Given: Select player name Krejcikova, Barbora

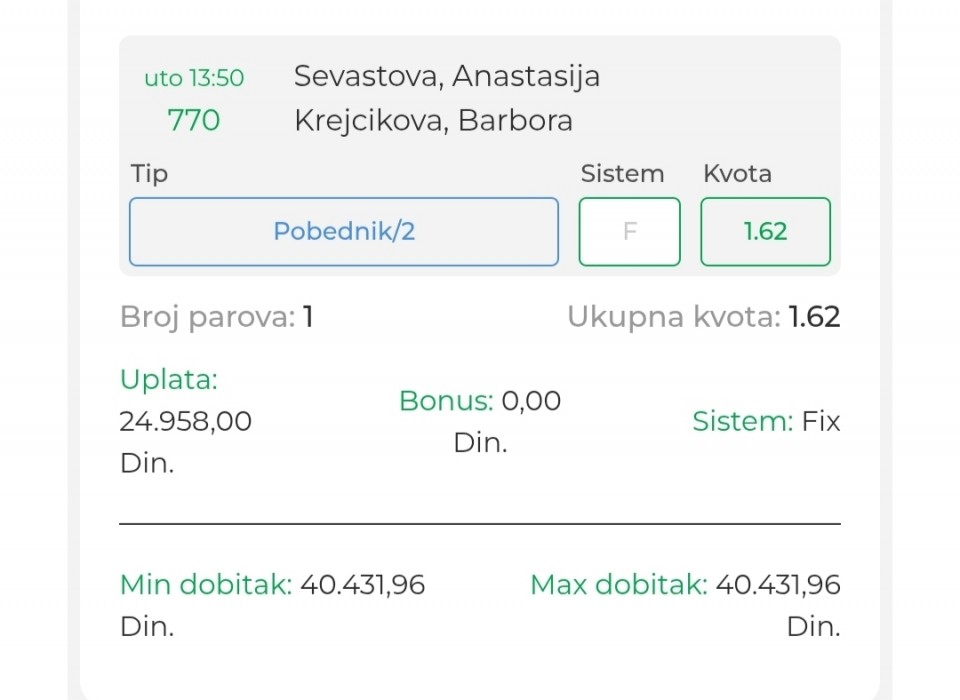Looking at the screenshot, I should [433, 121].
